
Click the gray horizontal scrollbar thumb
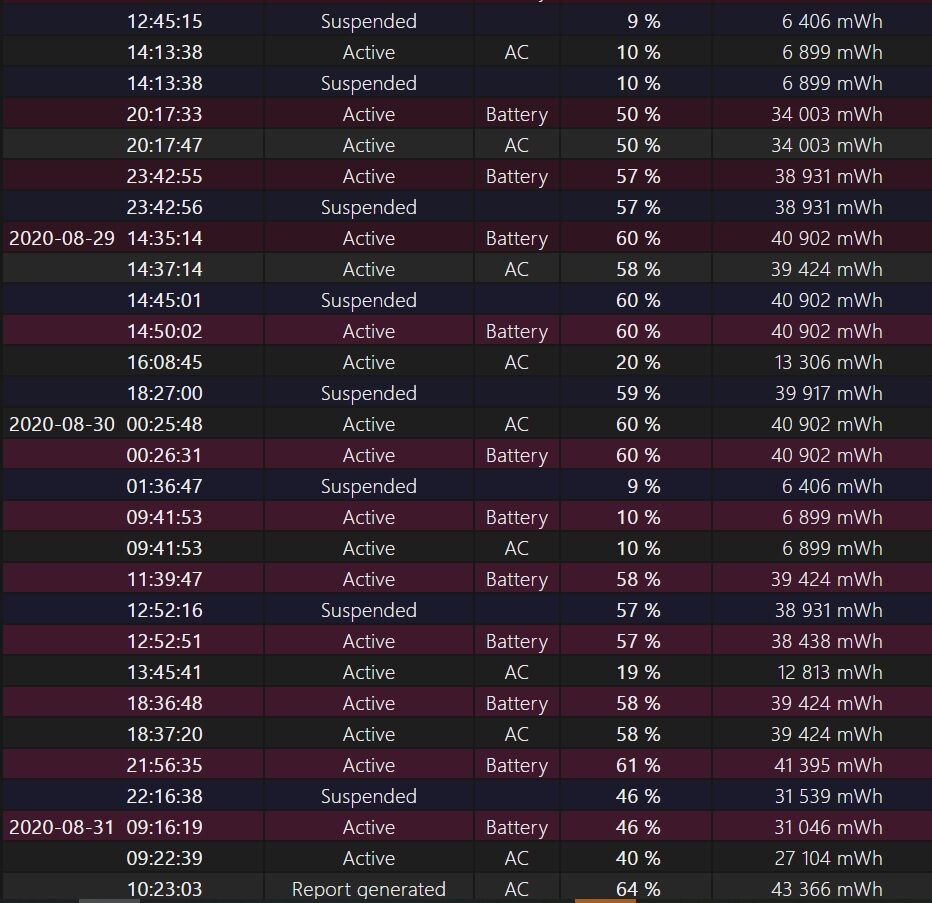click(109, 901)
